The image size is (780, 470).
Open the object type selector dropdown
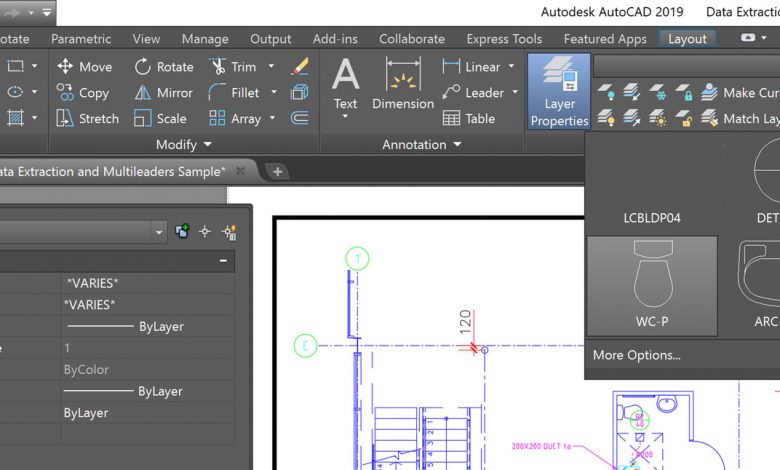[159, 231]
